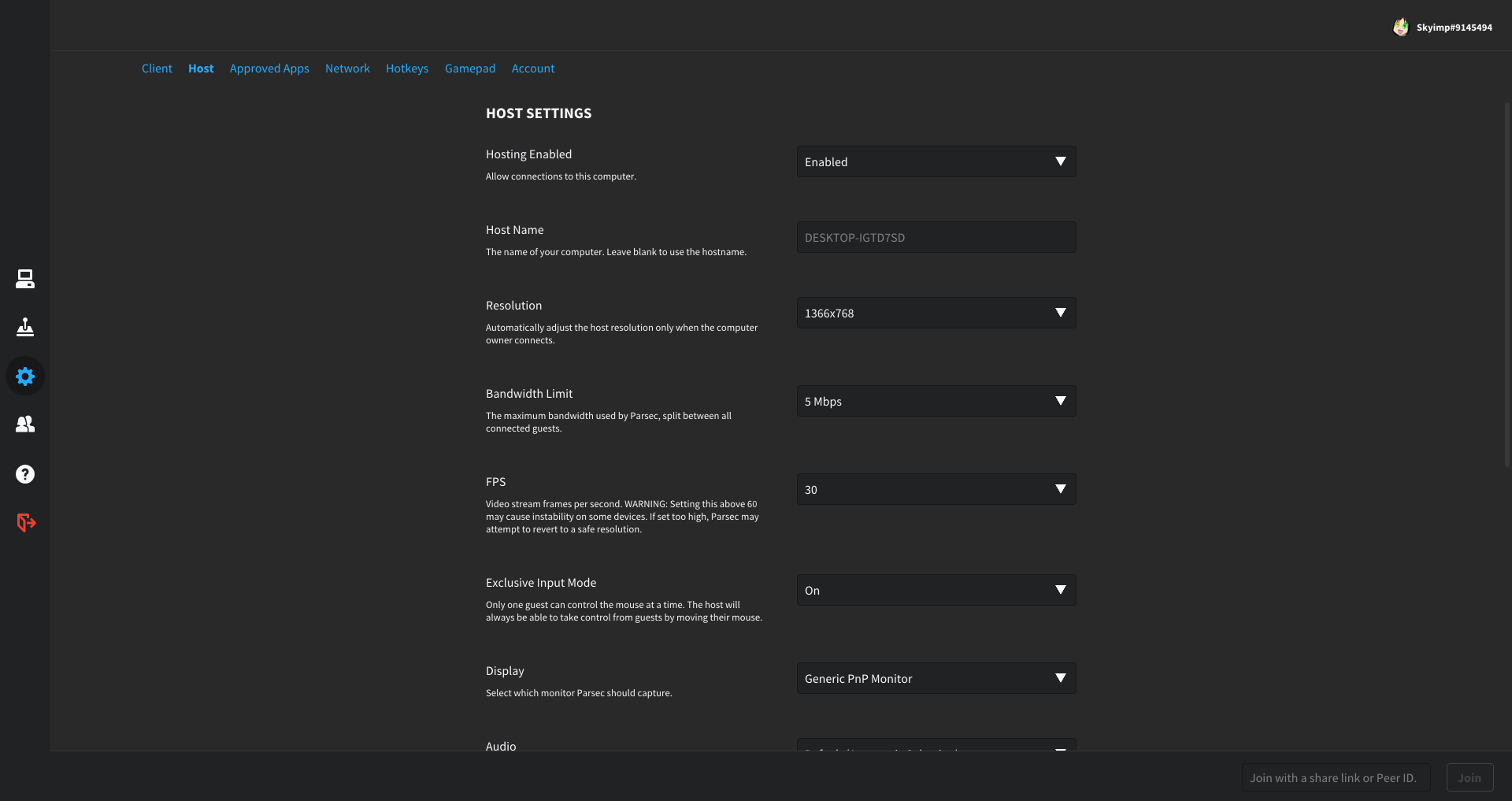The image size is (1512, 801).
Task: Expand the Bandwidth Limit 5 Mbps dropdown
Action: click(x=936, y=401)
